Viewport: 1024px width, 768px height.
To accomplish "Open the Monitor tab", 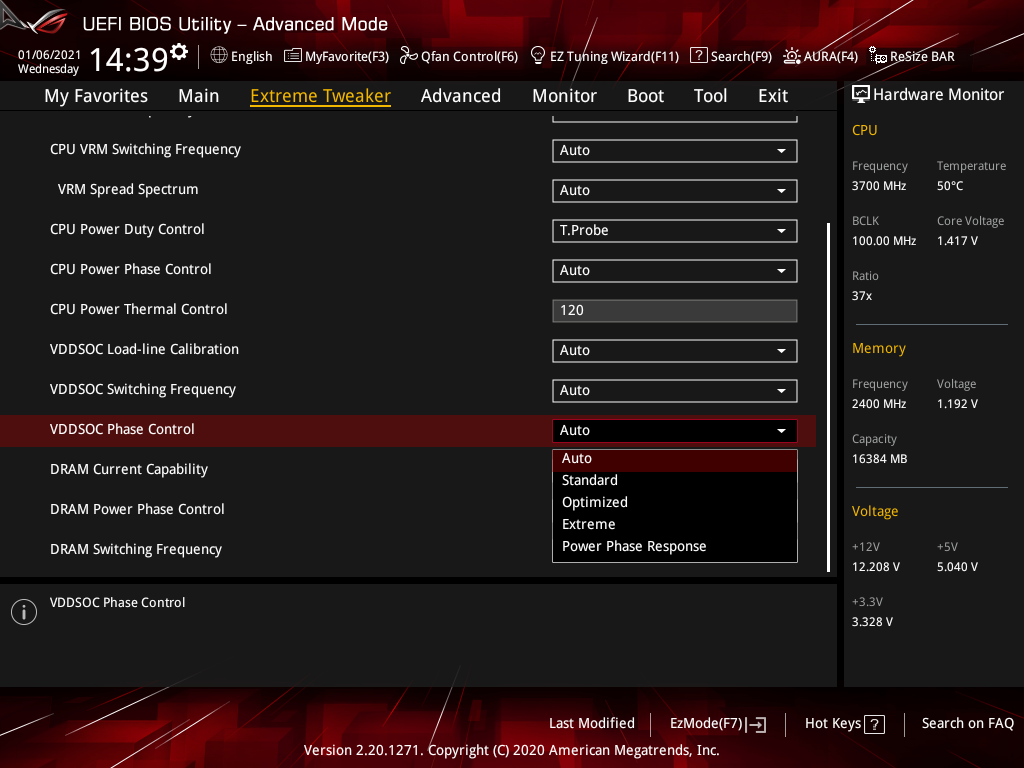I will [x=564, y=96].
